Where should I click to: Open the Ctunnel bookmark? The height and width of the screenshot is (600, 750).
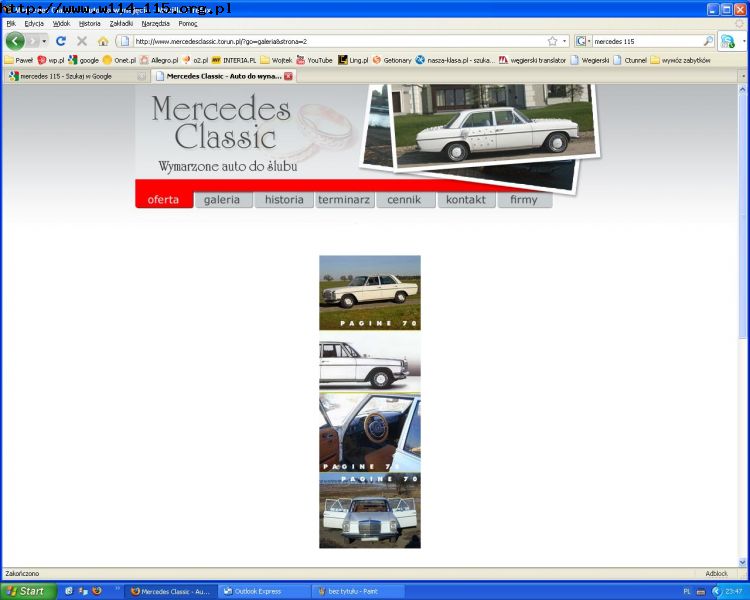point(630,60)
